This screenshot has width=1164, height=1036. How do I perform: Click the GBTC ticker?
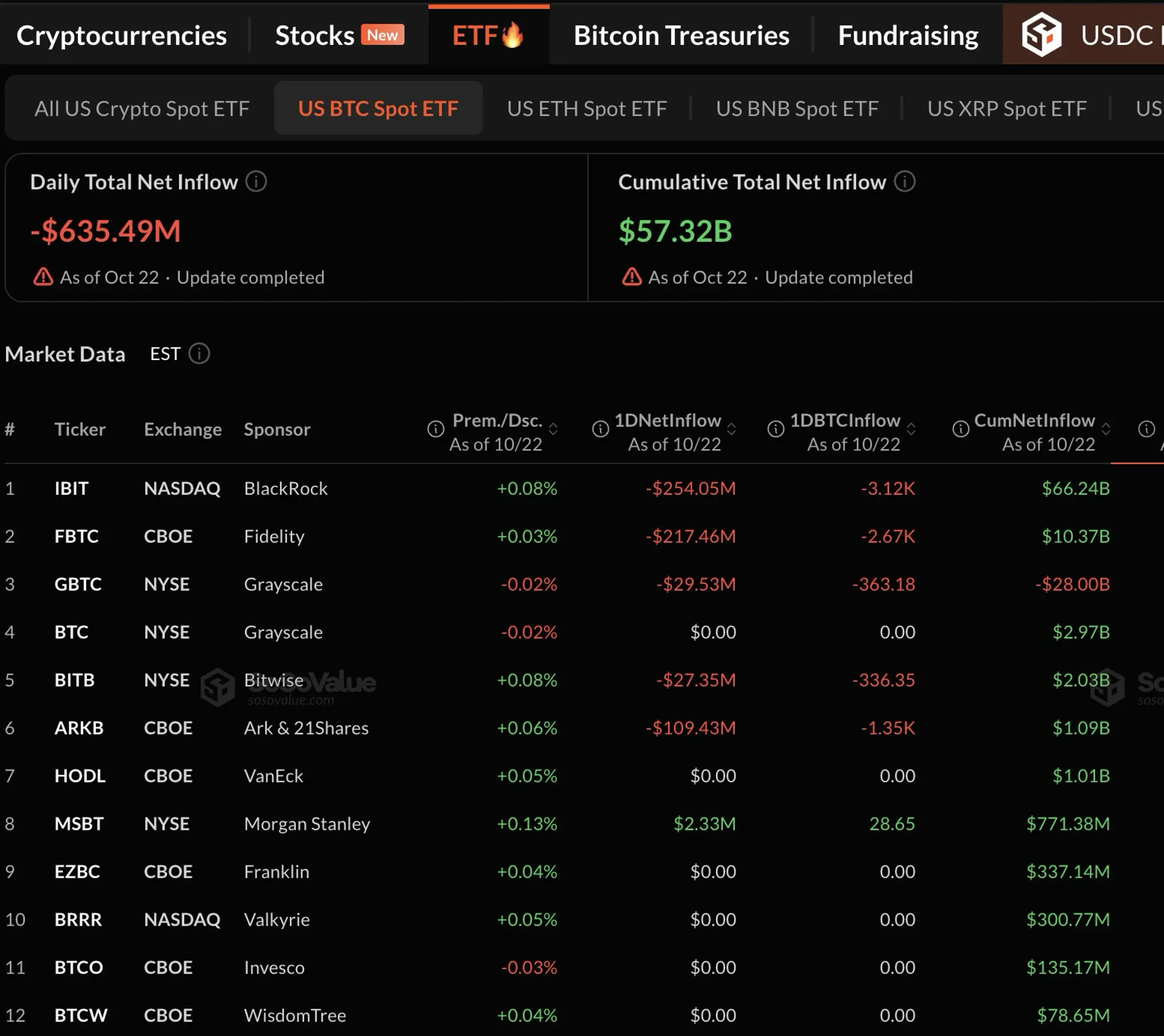(x=78, y=584)
